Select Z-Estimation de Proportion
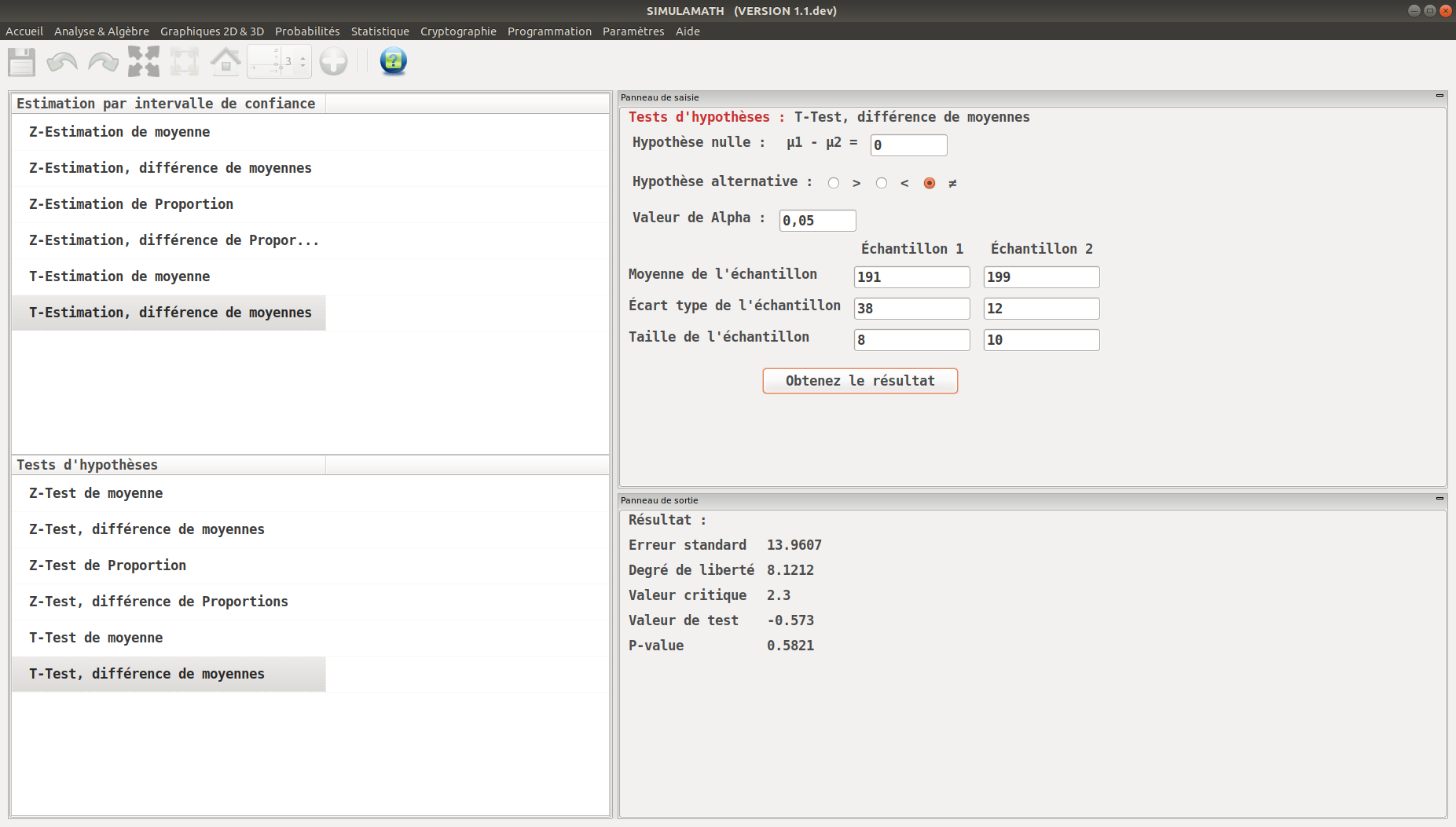The width and height of the screenshot is (1456, 827). 169,204
